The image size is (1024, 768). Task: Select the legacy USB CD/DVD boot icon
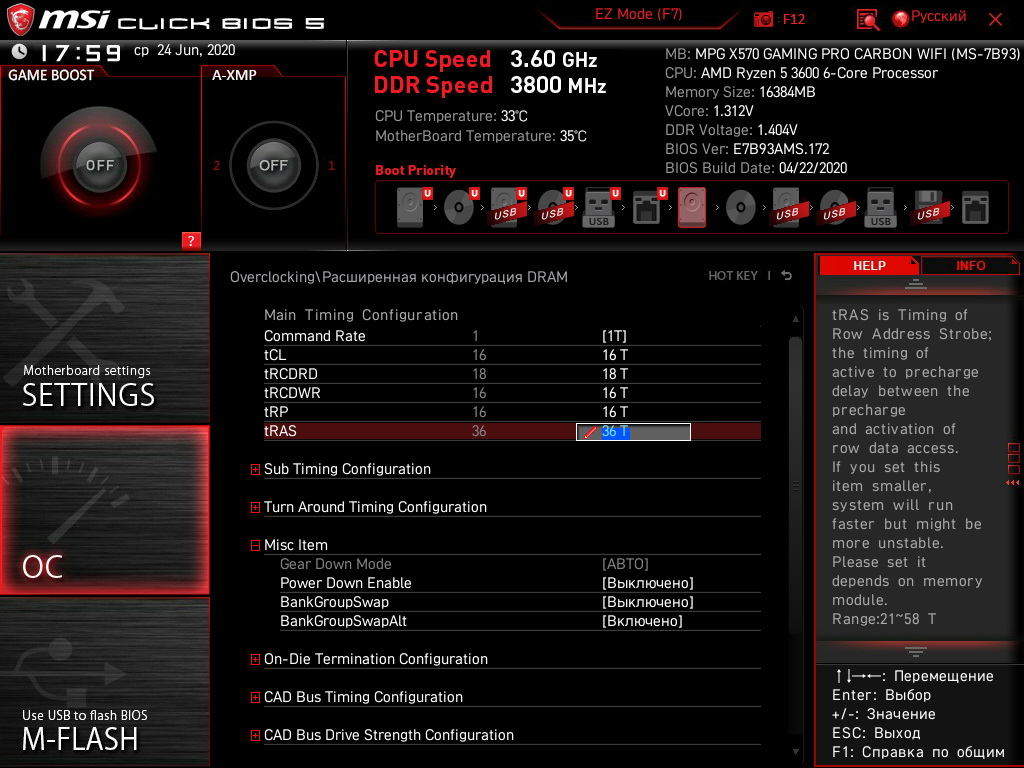[x=835, y=208]
